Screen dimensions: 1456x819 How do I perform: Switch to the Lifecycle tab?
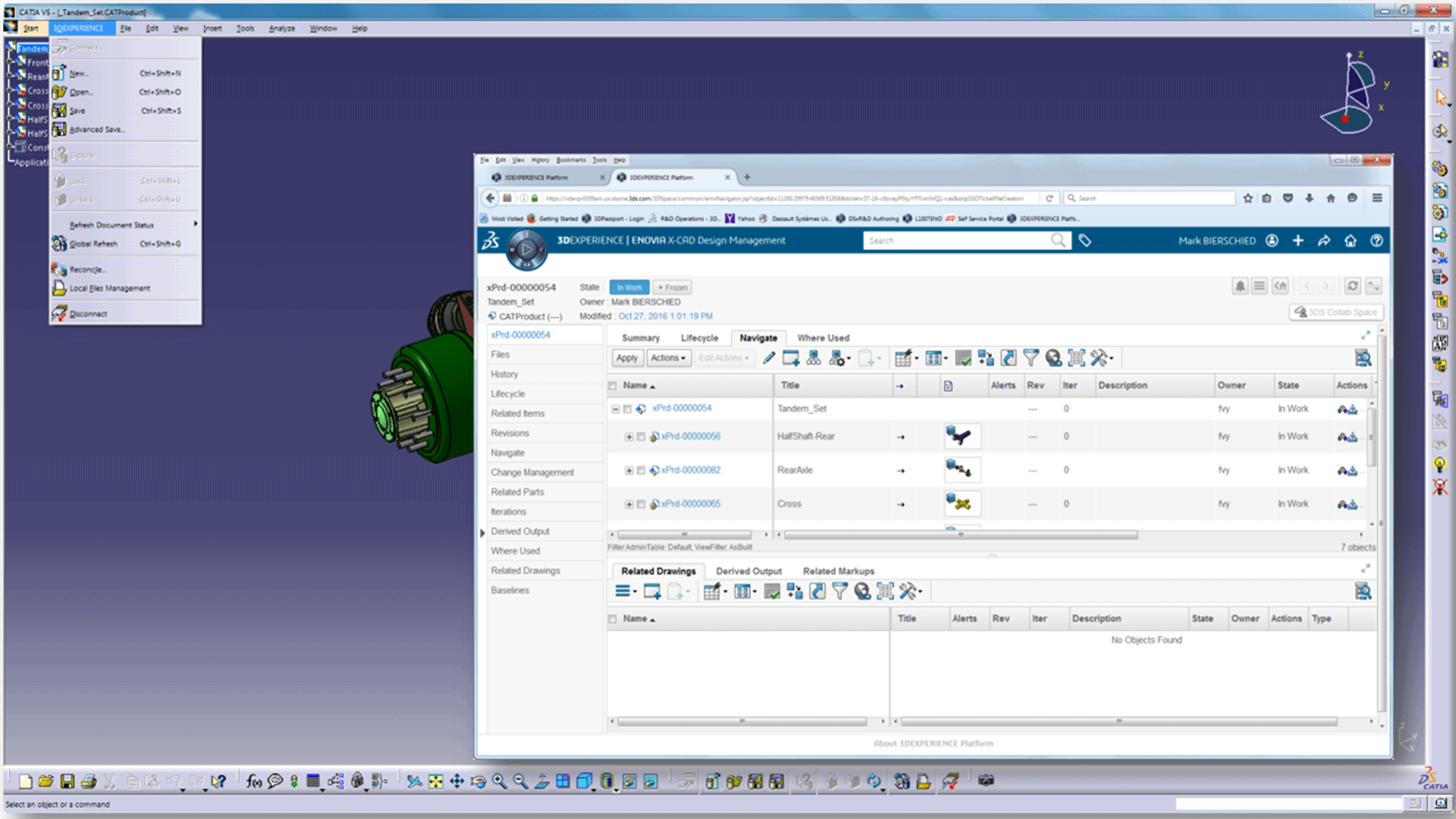699,338
